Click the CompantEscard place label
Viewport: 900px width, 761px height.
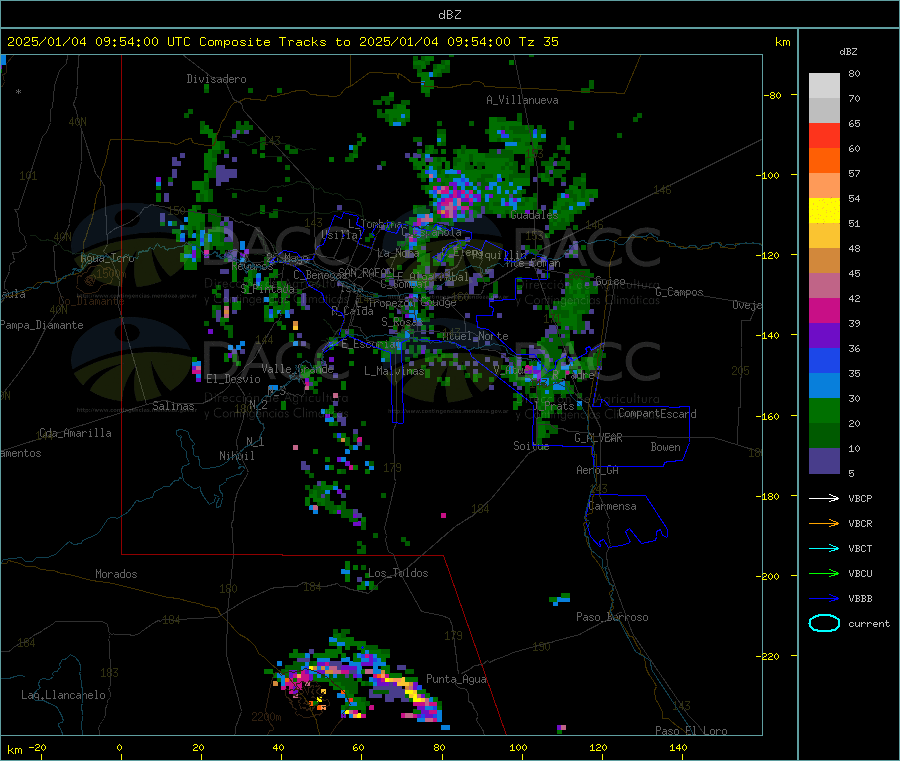pyautogui.click(x=657, y=414)
